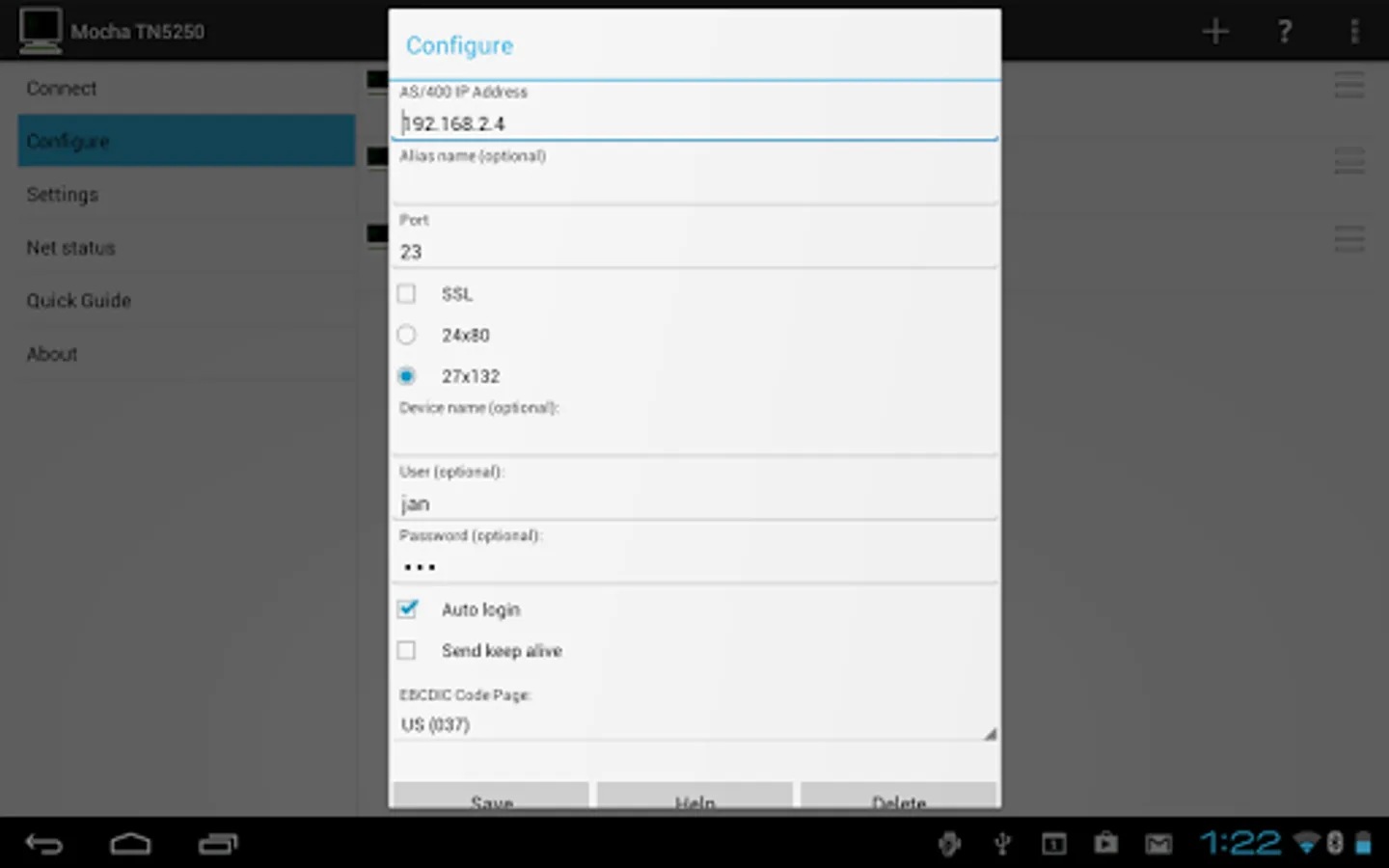Tap the Android back navigation icon
The height and width of the screenshot is (868, 1389).
click(43, 844)
